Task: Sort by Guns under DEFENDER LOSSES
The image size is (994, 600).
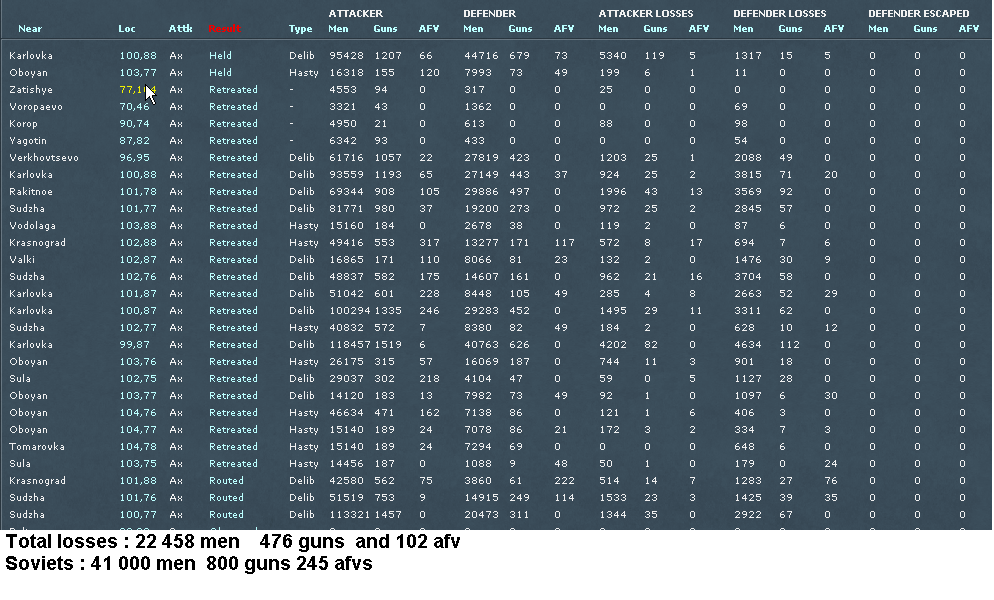Action: click(x=791, y=29)
